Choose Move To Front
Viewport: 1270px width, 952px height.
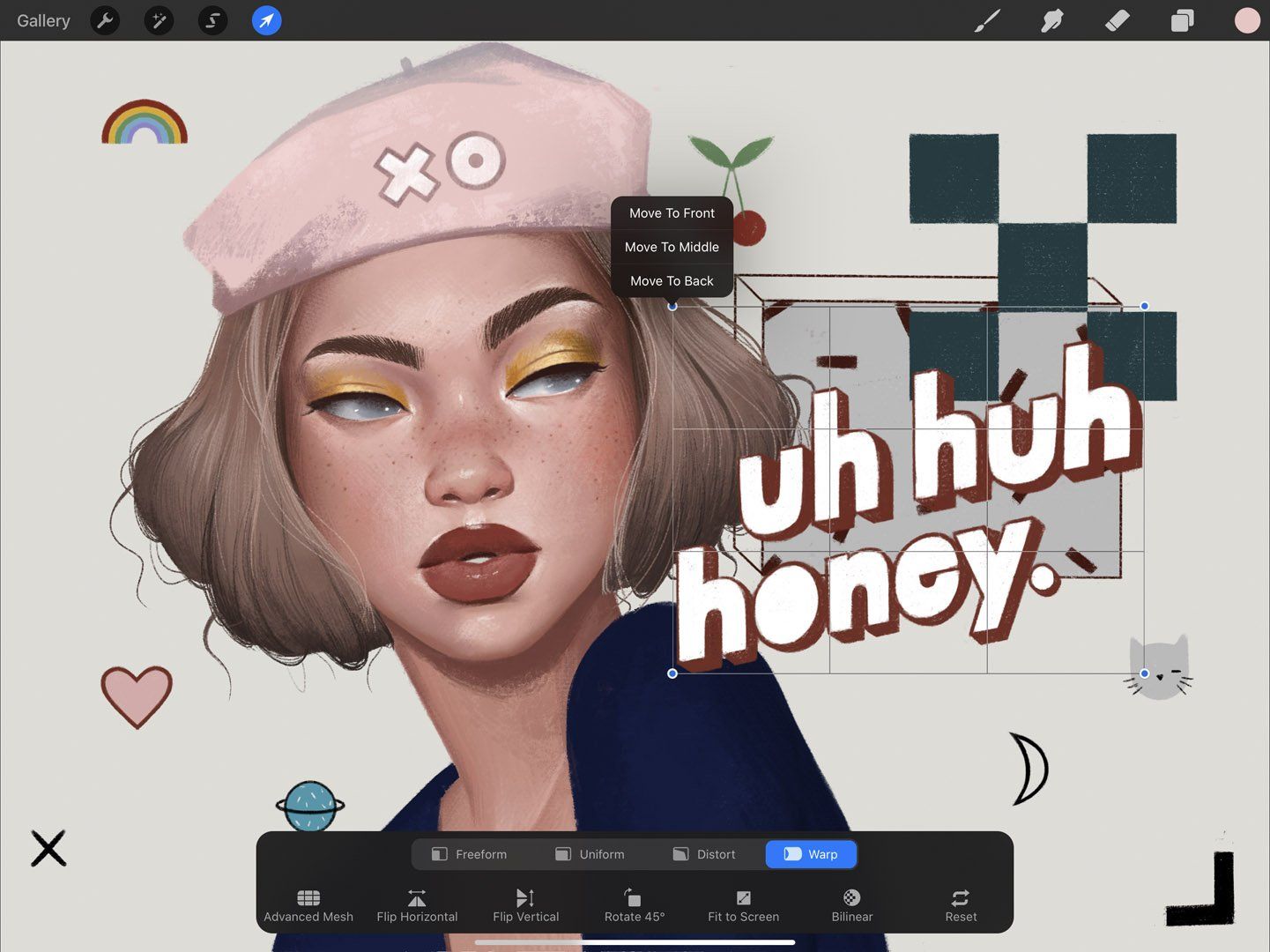pos(672,212)
